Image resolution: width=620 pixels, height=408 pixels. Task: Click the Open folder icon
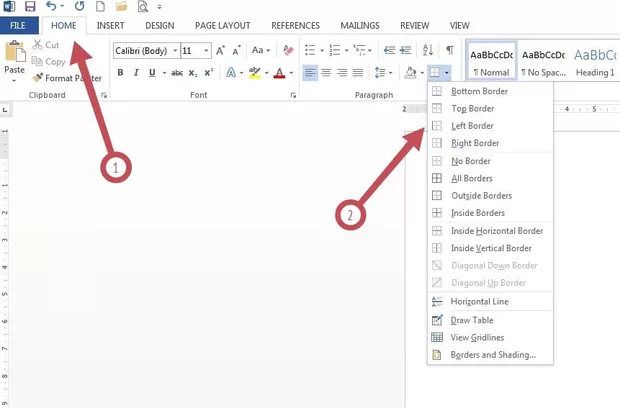pyautogui.click(x=122, y=6)
